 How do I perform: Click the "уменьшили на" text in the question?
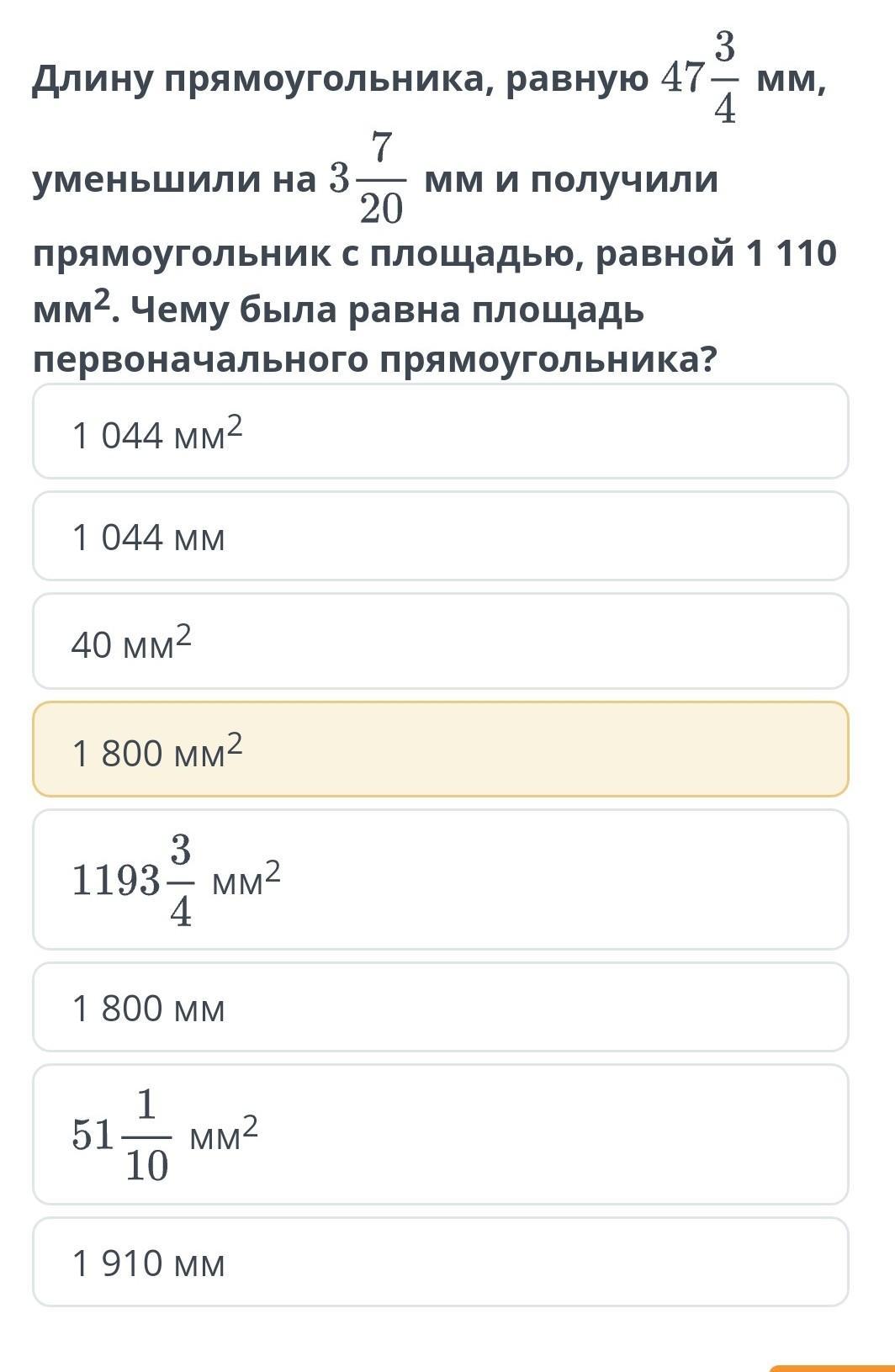[174, 180]
